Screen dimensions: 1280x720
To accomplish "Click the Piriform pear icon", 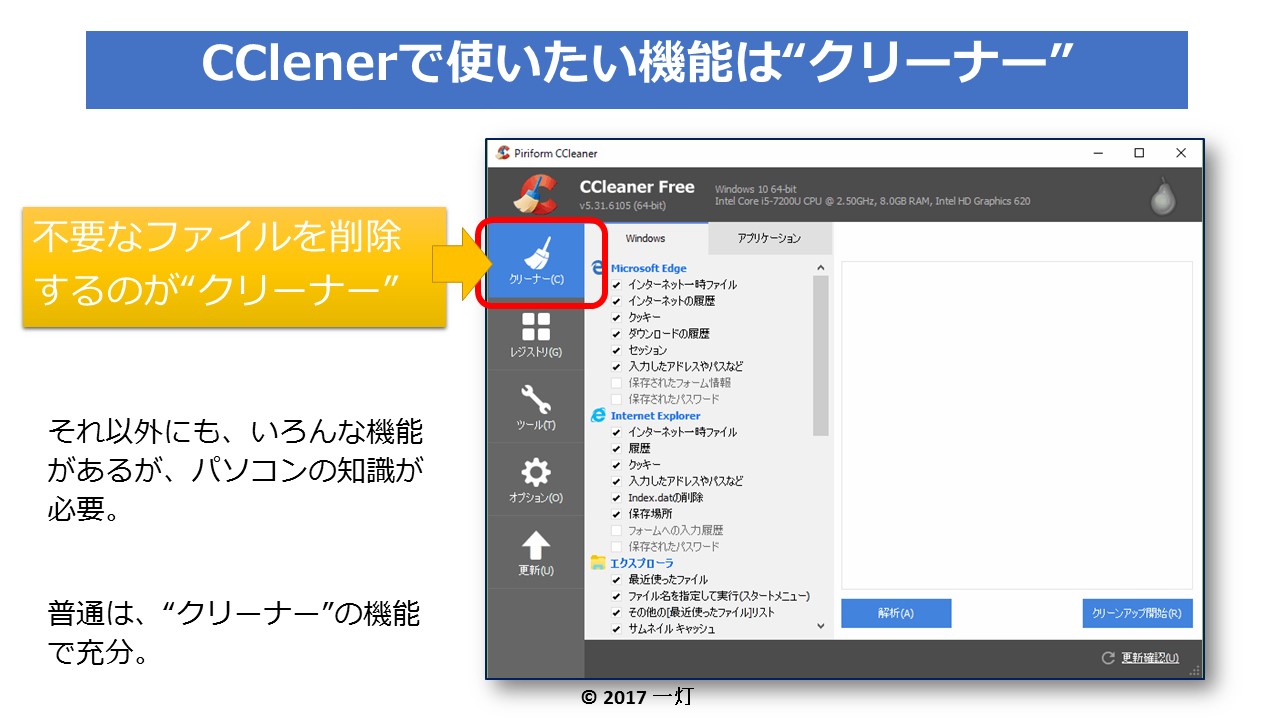I will coord(1162,197).
